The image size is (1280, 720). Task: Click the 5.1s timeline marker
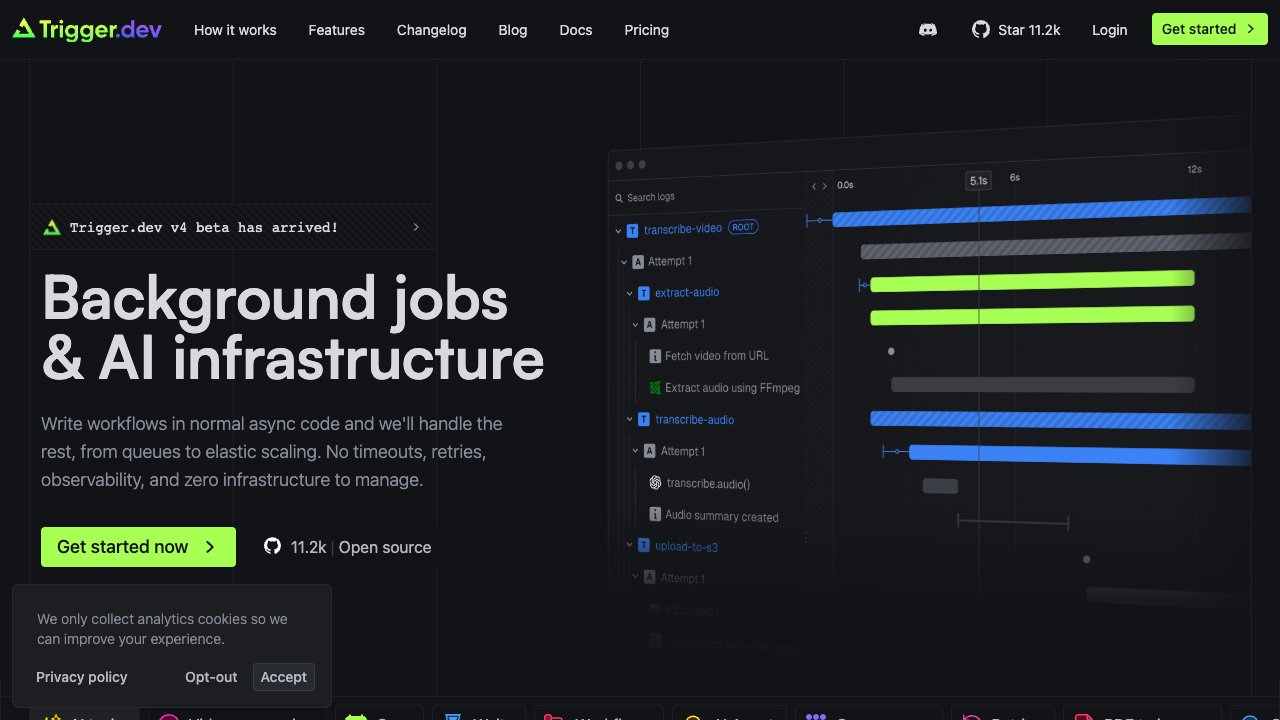[x=978, y=181]
